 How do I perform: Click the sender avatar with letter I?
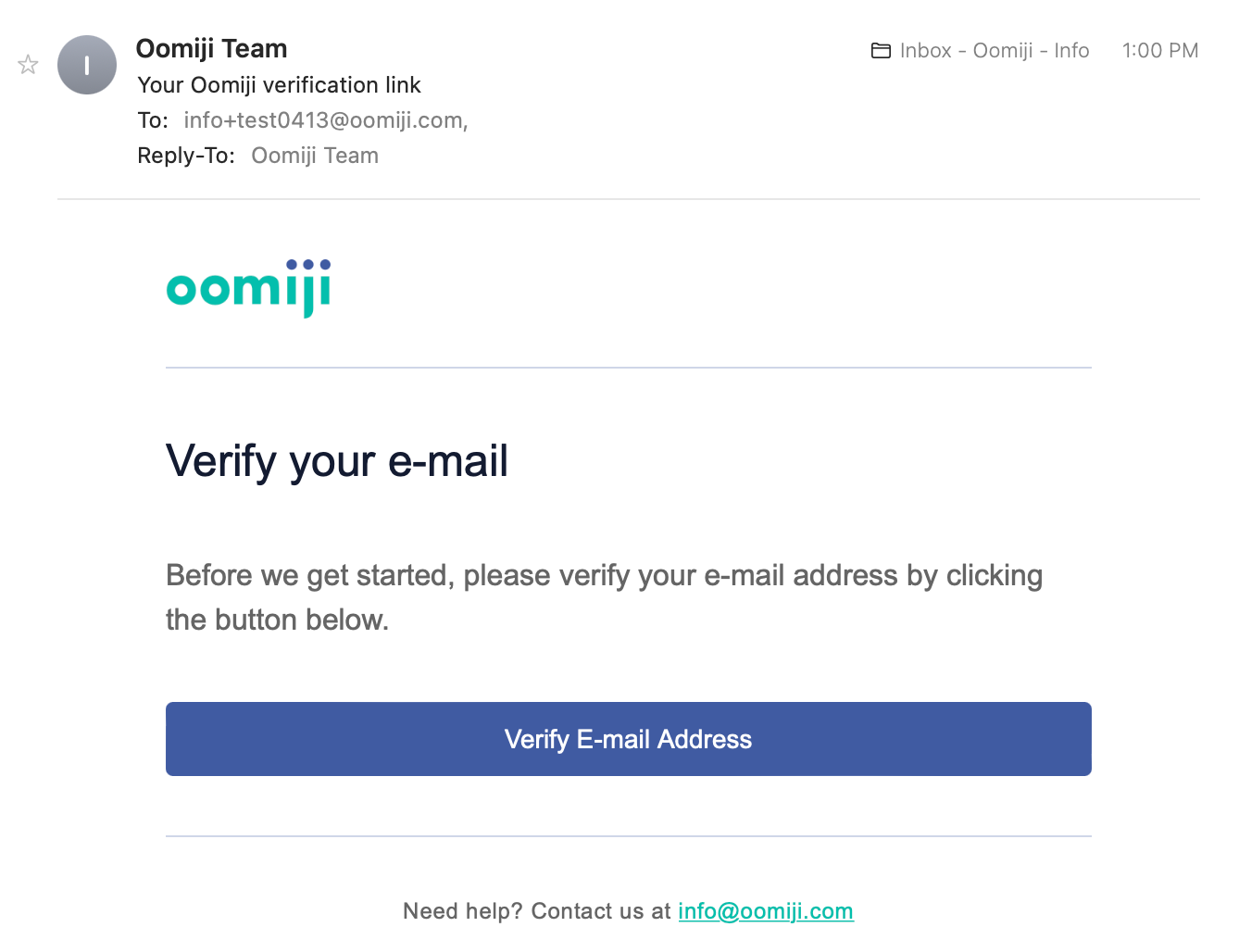pyautogui.click(x=87, y=65)
